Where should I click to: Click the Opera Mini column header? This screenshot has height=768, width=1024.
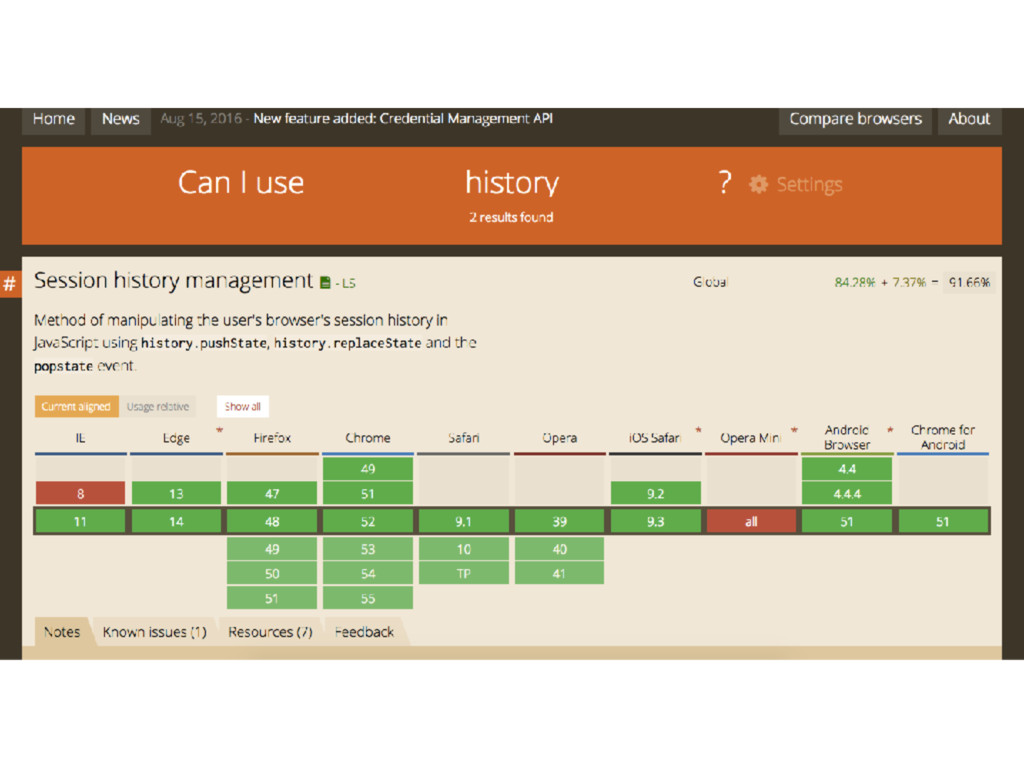pyautogui.click(x=750, y=438)
